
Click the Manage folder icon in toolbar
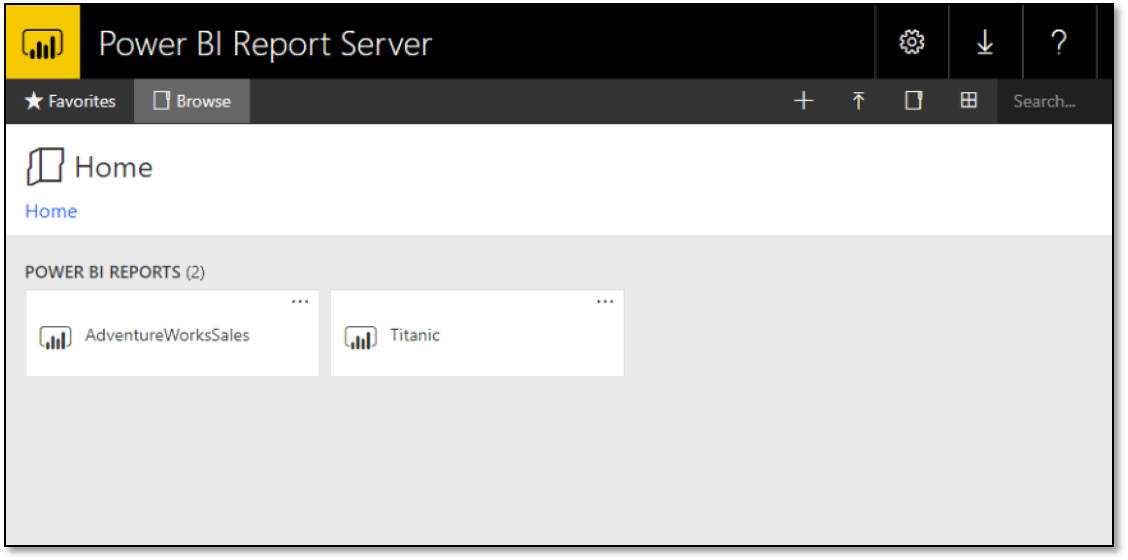tap(914, 101)
